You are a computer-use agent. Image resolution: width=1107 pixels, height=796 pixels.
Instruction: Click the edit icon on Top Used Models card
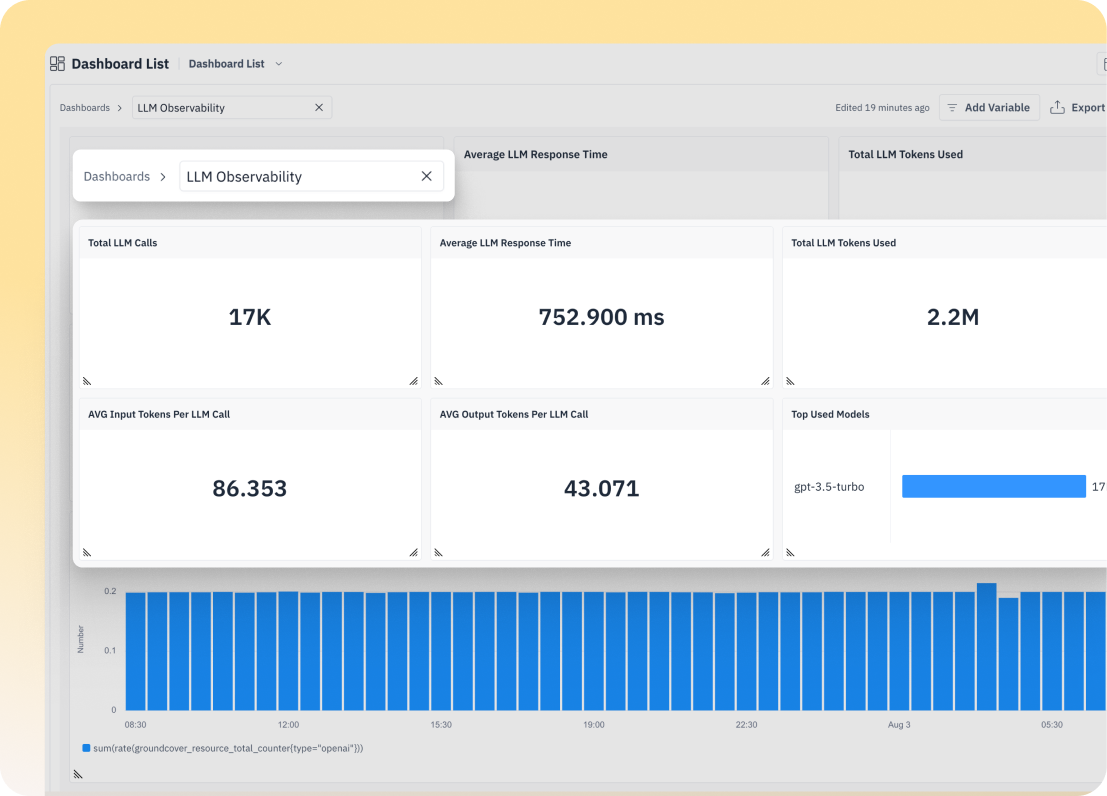coord(791,552)
